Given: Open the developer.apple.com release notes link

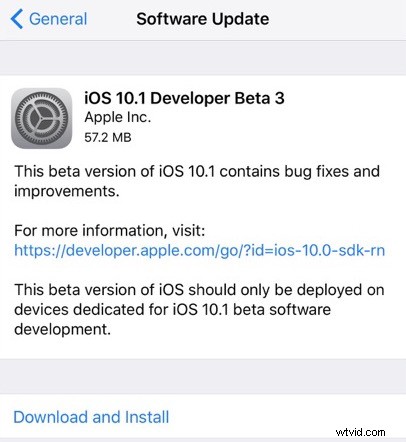Looking at the screenshot, I should pyautogui.click(x=200, y=250).
